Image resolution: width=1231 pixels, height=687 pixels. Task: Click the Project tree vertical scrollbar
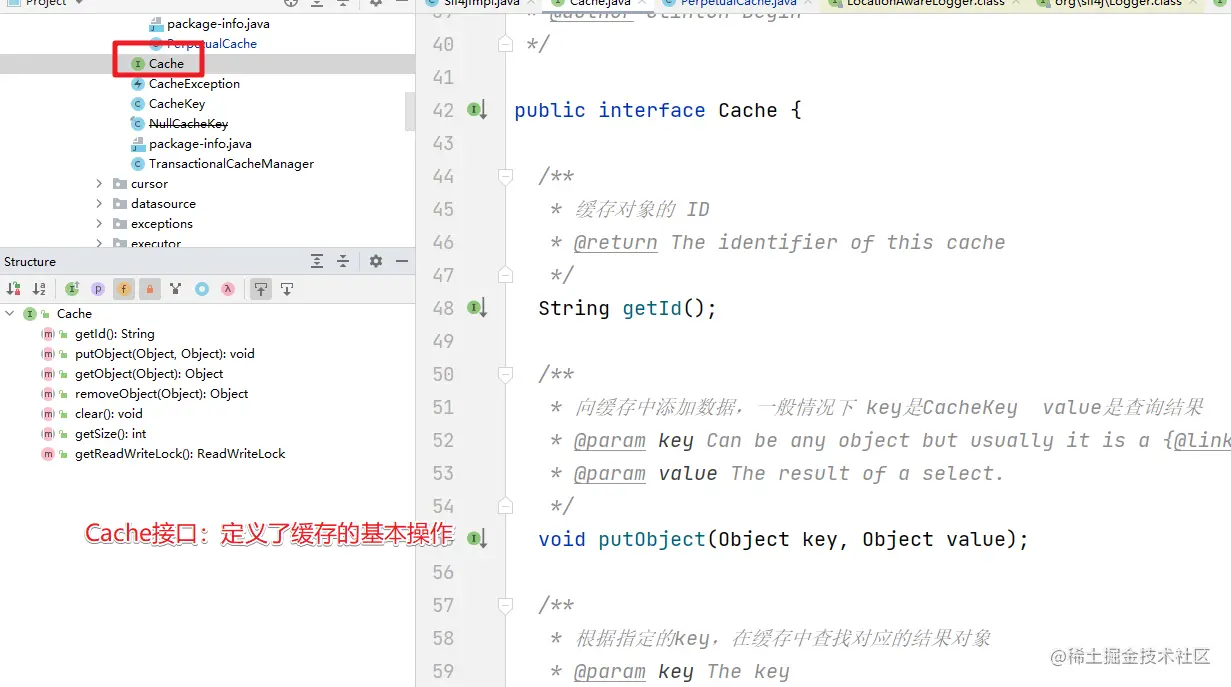[x=410, y=111]
